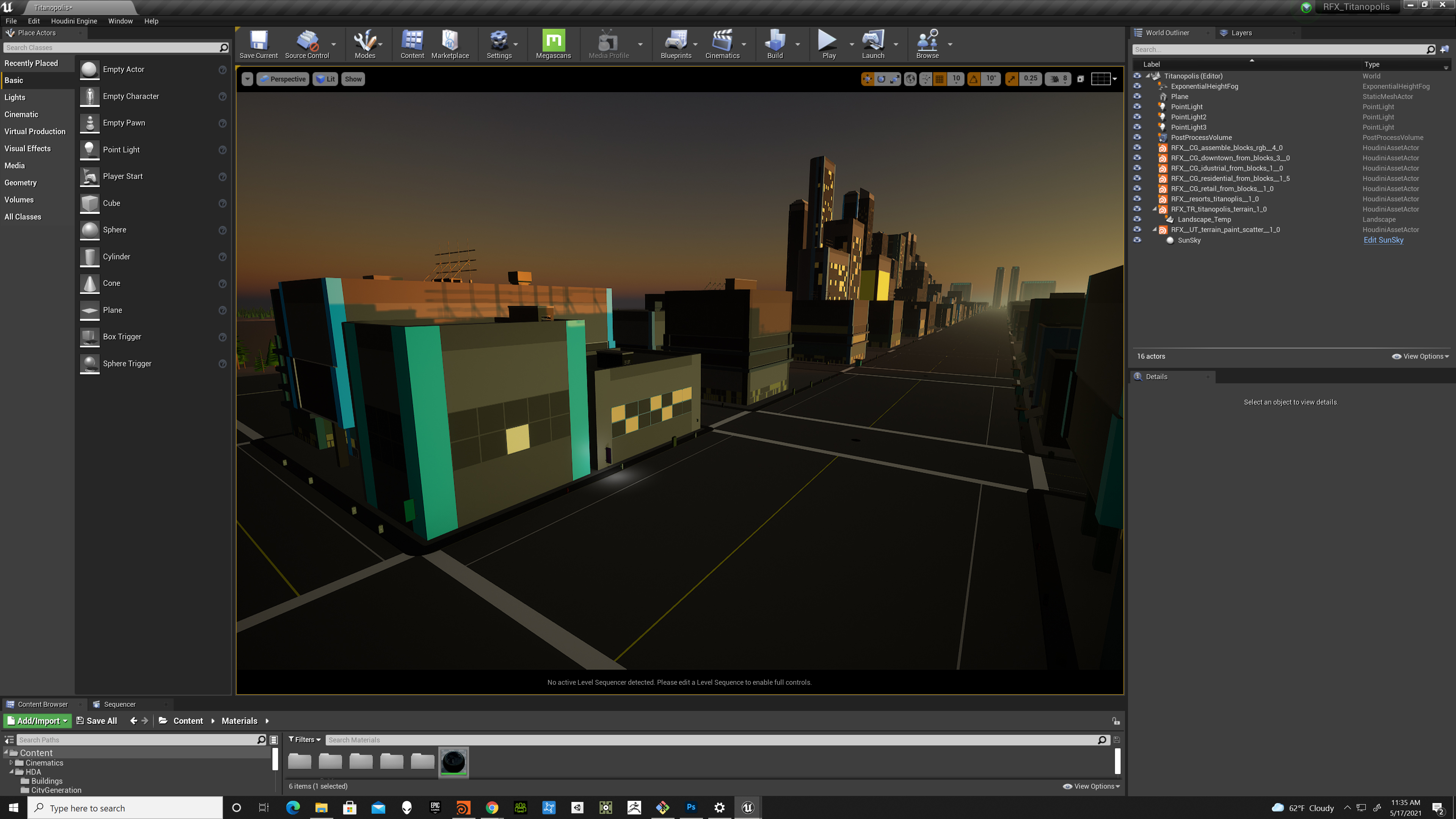The width and height of the screenshot is (1456, 819).
Task: Toggle grid snapping in the viewport
Action: (x=940, y=79)
